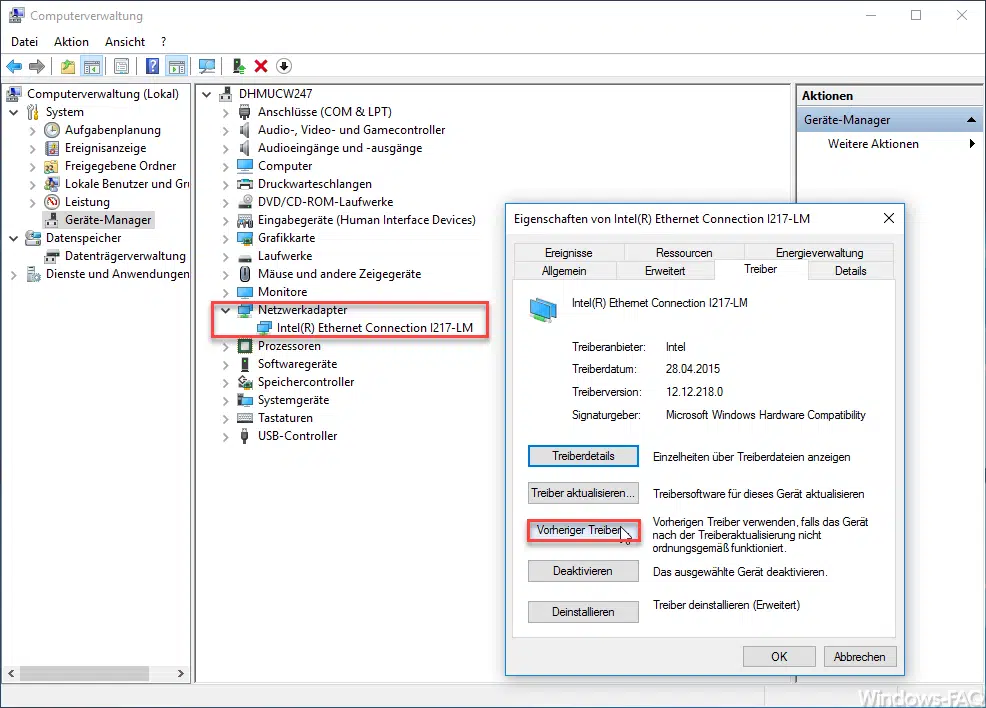Open the Aktion menu
This screenshot has width=986, height=708.
[x=71, y=42]
